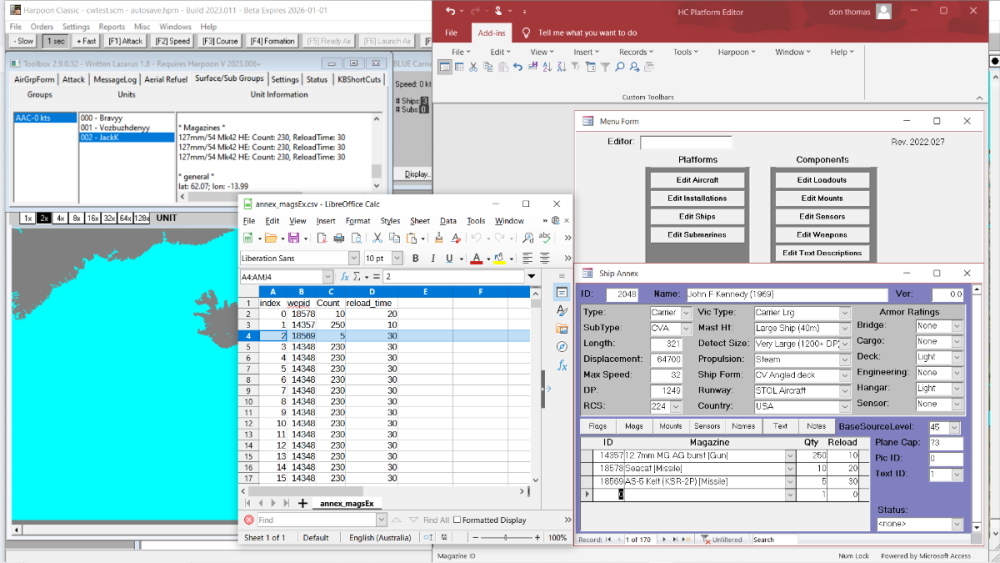Open AirGrpForm tab in Toolbox
The image size is (1000, 563).
pos(34,79)
